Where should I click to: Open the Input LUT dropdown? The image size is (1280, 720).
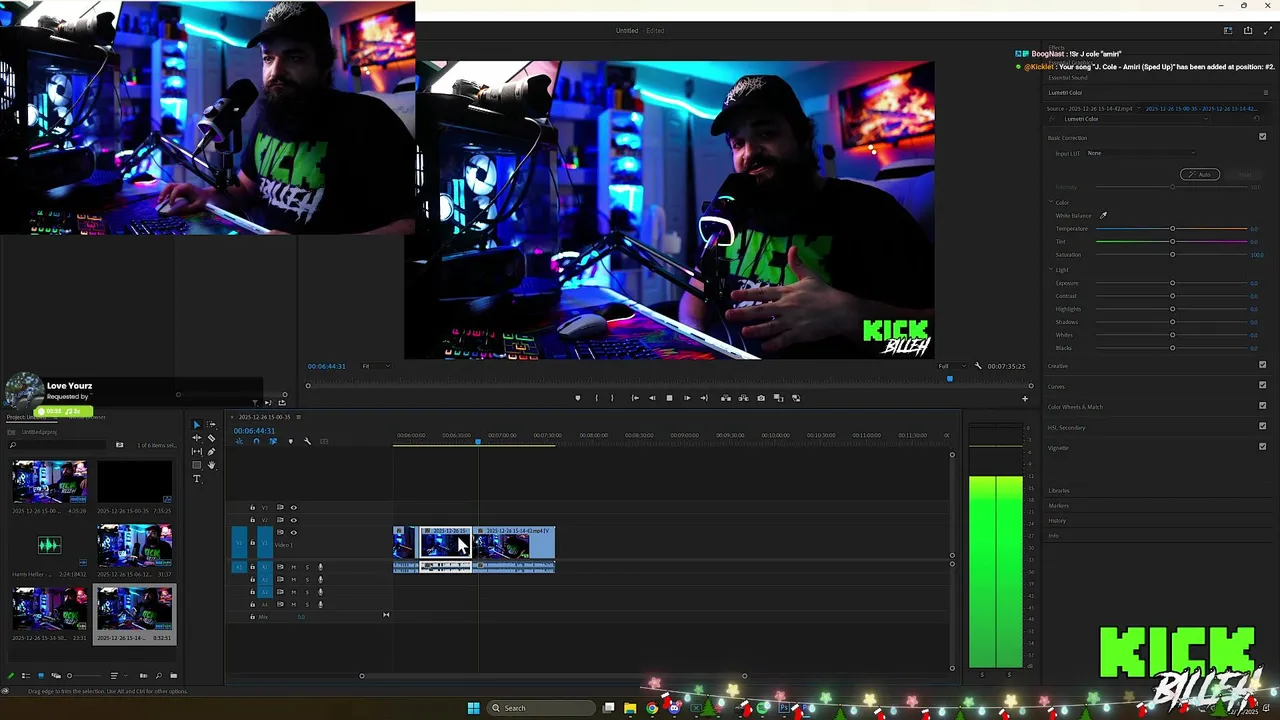[x=1141, y=153]
